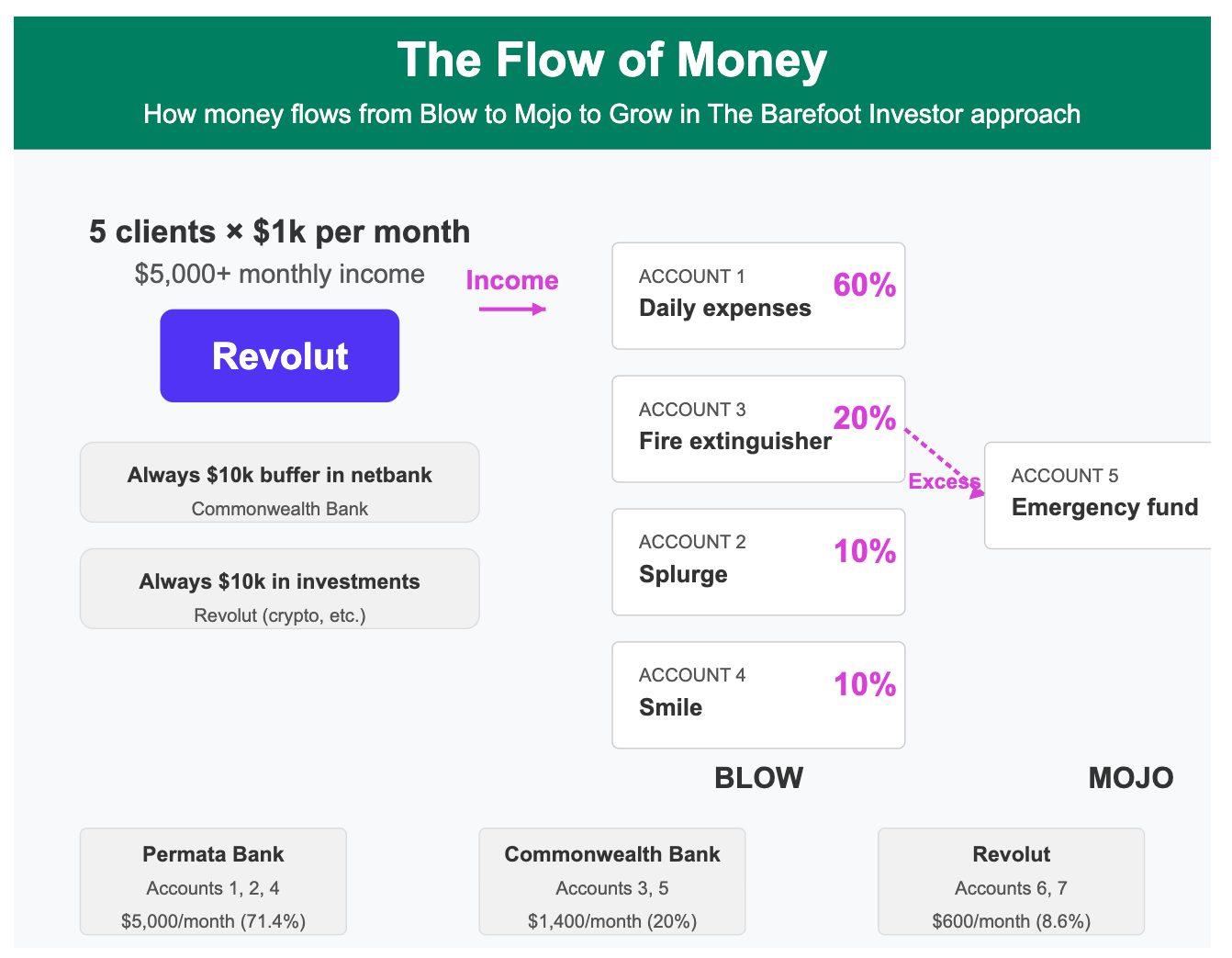Image resolution: width=1232 pixels, height=958 pixels.
Task: Click the dashed Excess arrow label
Action: point(945,481)
